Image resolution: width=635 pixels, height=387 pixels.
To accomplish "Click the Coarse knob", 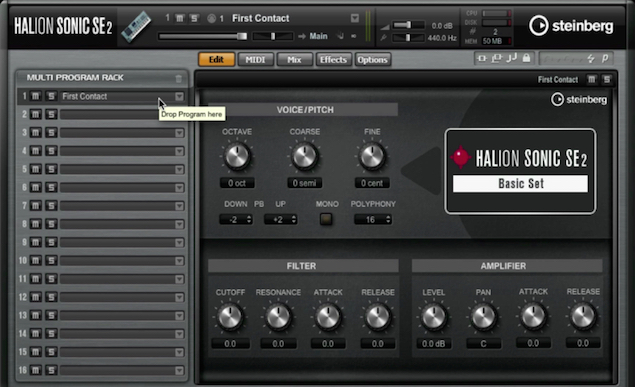I will pyautogui.click(x=305, y=156).
